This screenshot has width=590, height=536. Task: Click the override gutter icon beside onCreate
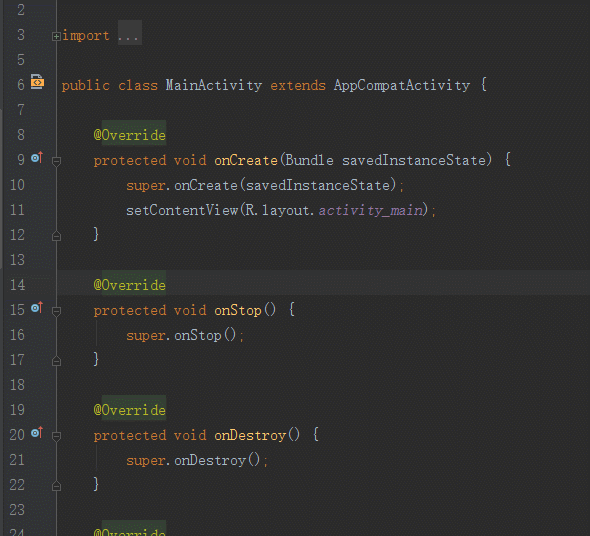click(x=37, y=157)
